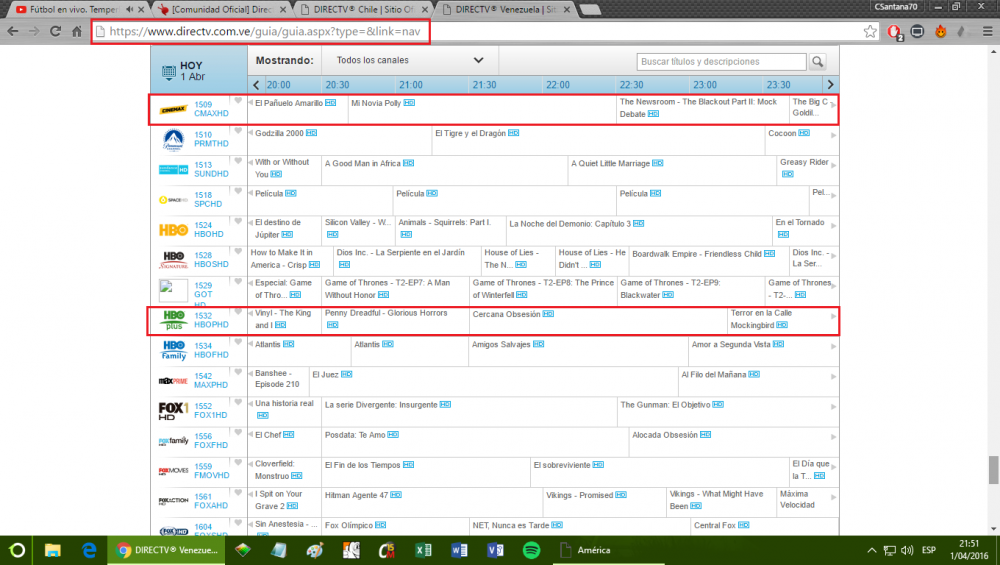This screenshot has height=565, width=1000.
Task: Open the 'Mi Novia Polly' program
Action: 376,103
